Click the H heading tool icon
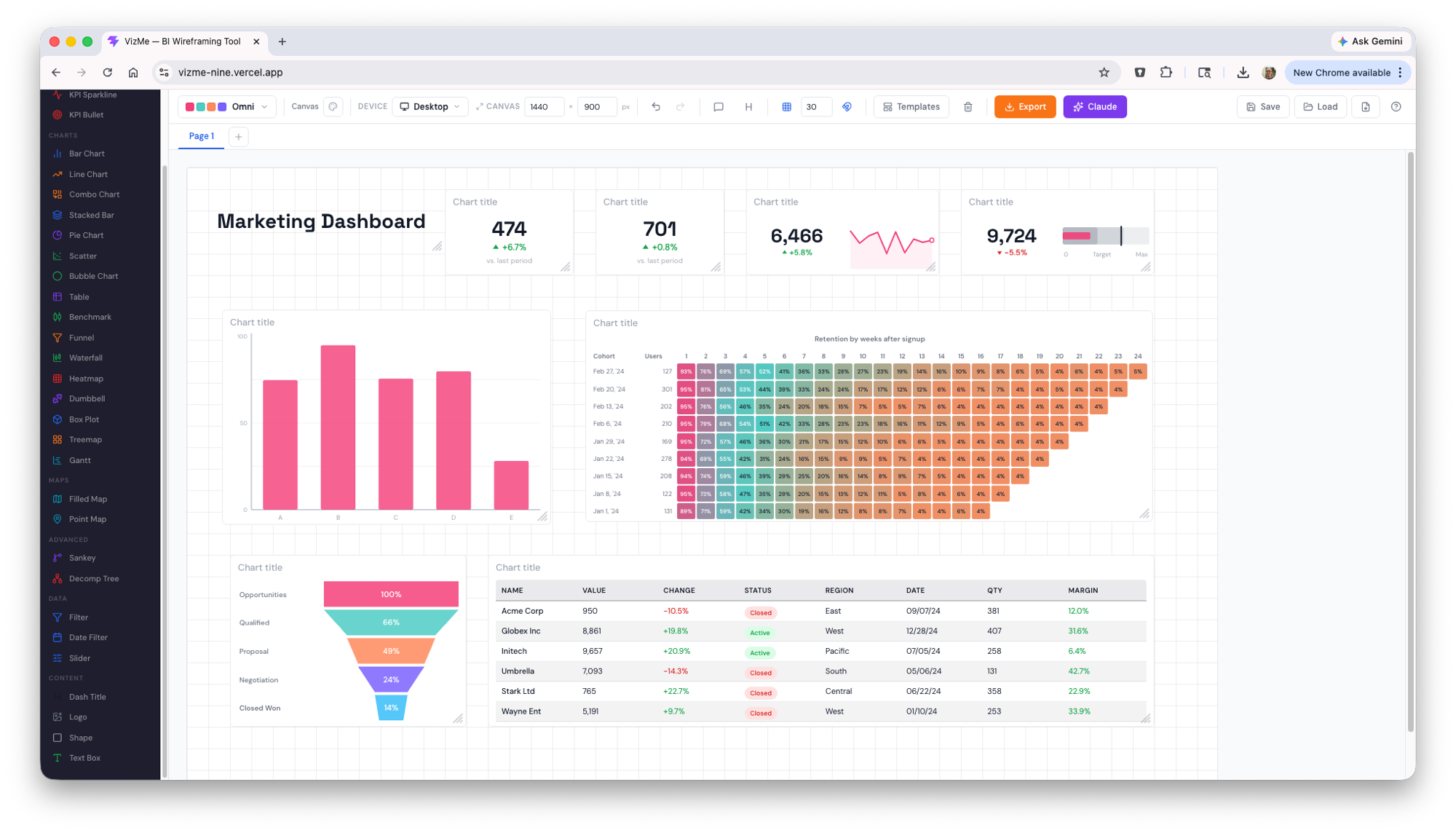Viewport: 1456px width, 833px height. (748, 107)
